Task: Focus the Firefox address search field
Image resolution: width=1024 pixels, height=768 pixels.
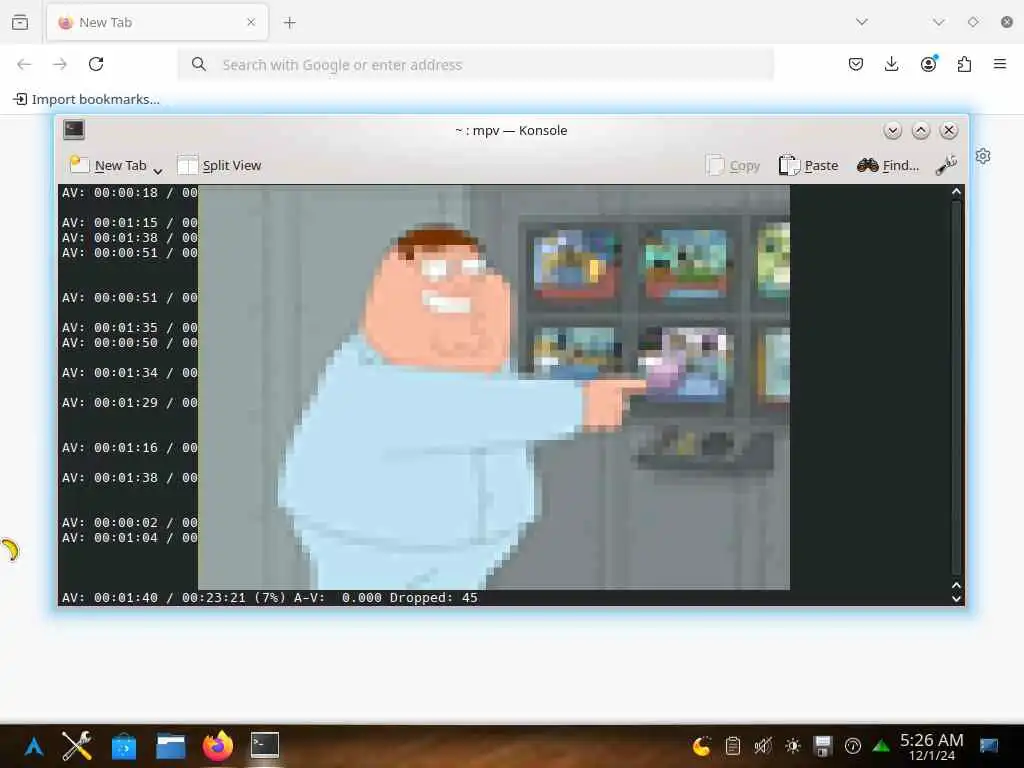Action: click(476, 65)
